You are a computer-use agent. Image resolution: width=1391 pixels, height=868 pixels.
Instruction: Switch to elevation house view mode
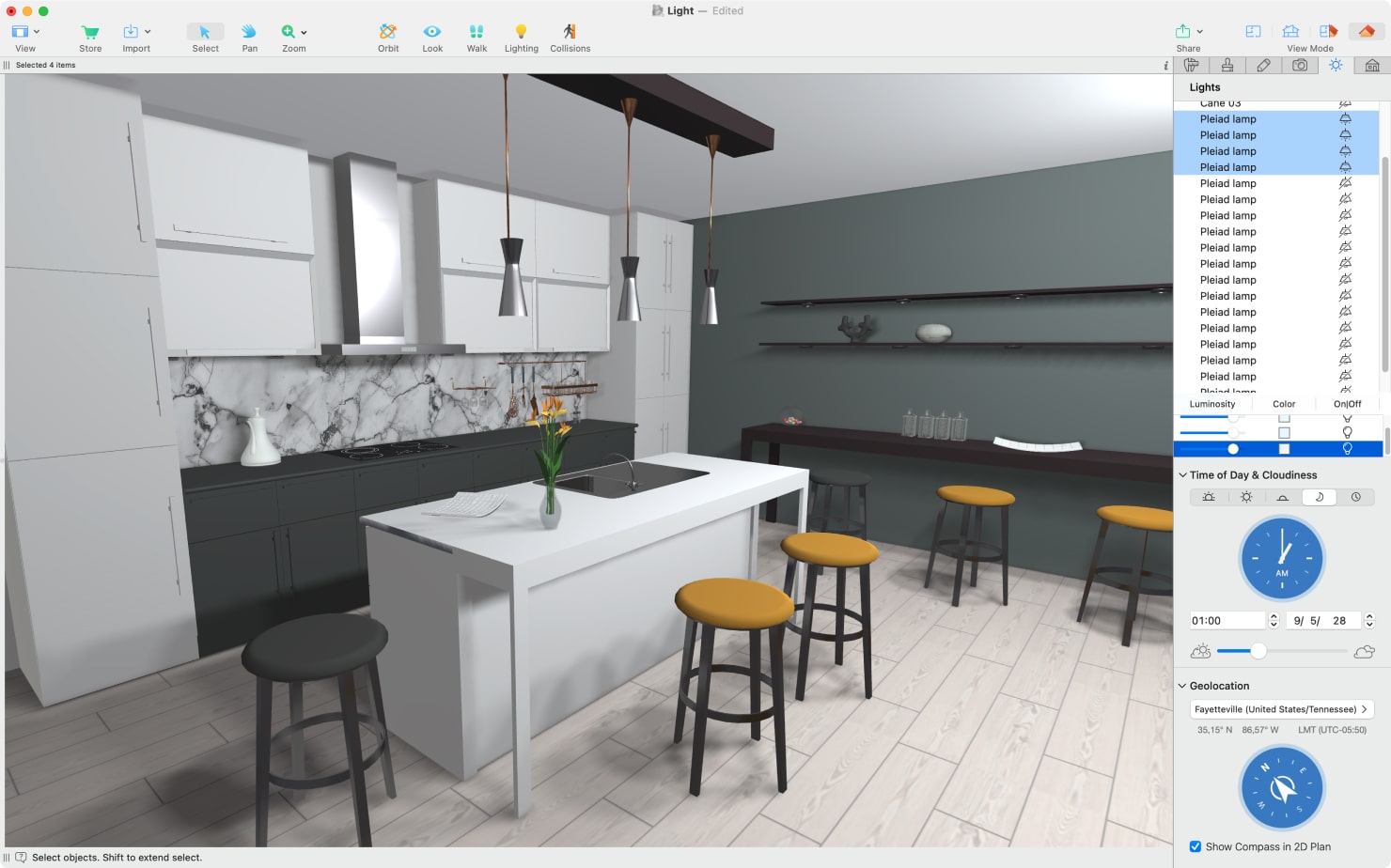(1290, 32)
